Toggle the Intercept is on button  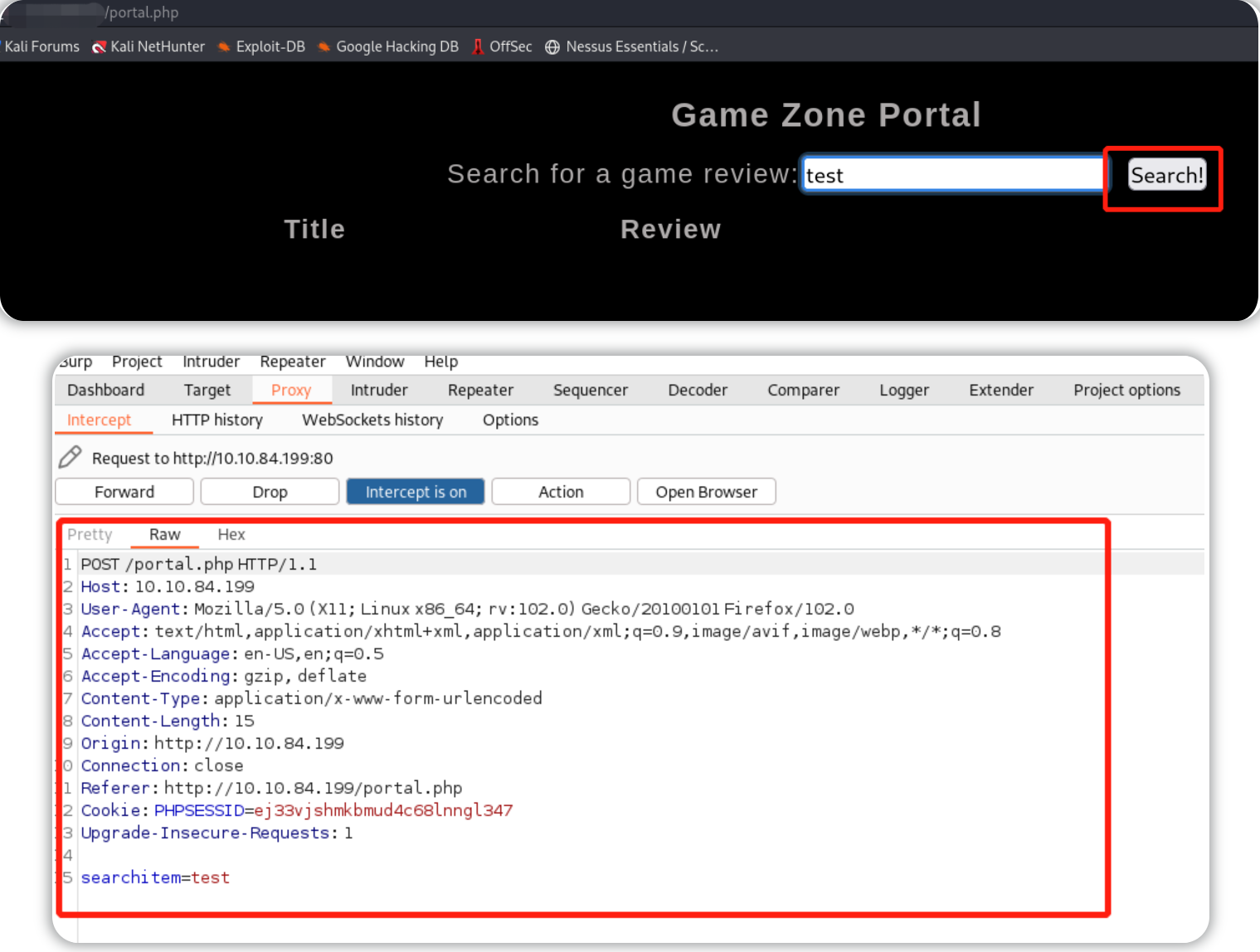coord(416,492)
